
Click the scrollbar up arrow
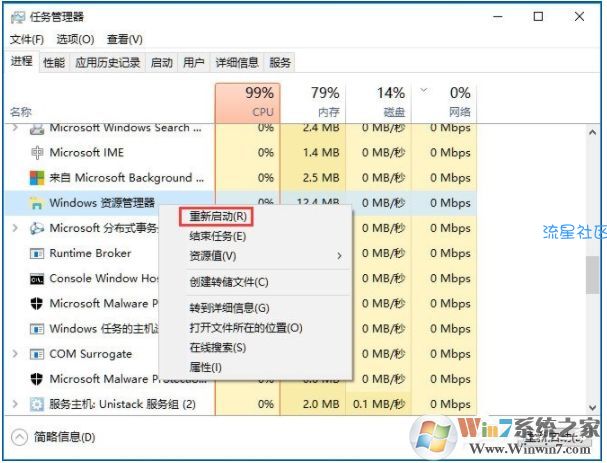(593, 133)
